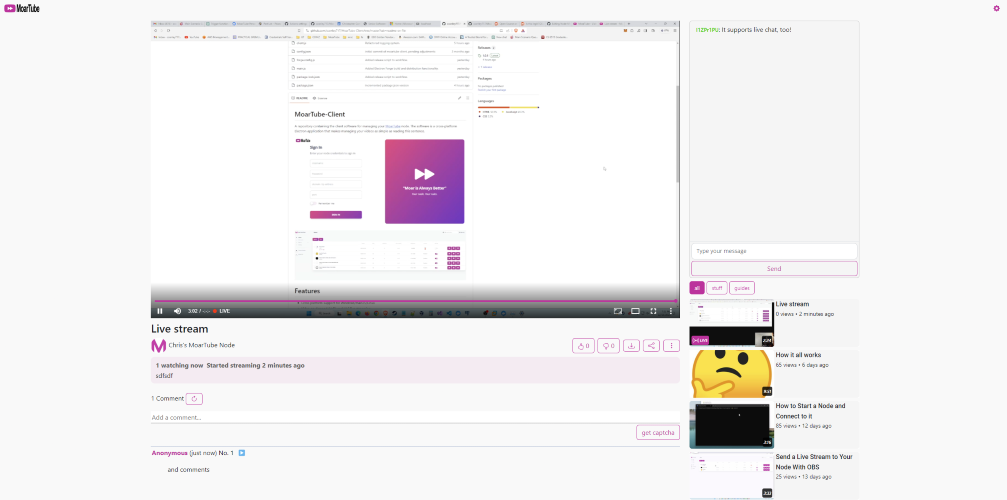Click the 'and comments' comment text
Image resolution: width=1007 pixels, height=500 pixels.
point(188,470)
